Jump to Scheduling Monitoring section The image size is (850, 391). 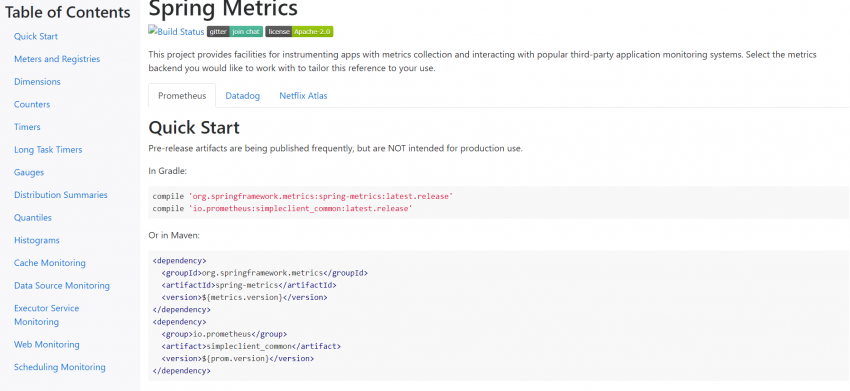coord(60,367)
